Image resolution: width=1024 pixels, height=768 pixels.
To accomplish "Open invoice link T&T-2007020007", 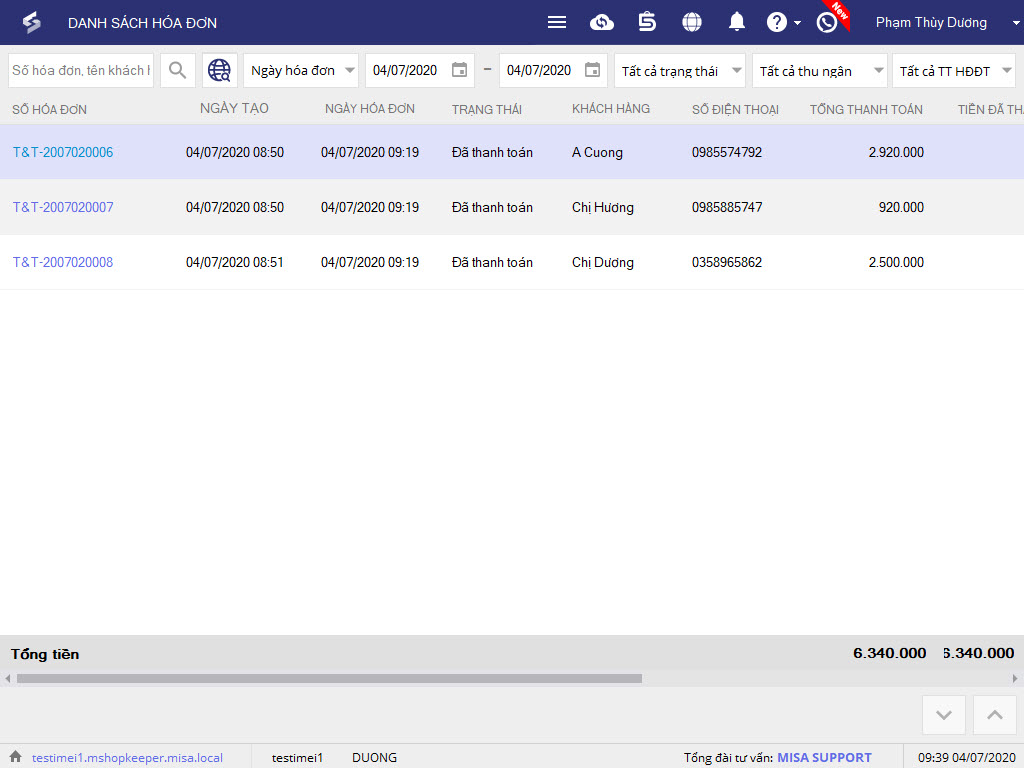I will 63,207.
